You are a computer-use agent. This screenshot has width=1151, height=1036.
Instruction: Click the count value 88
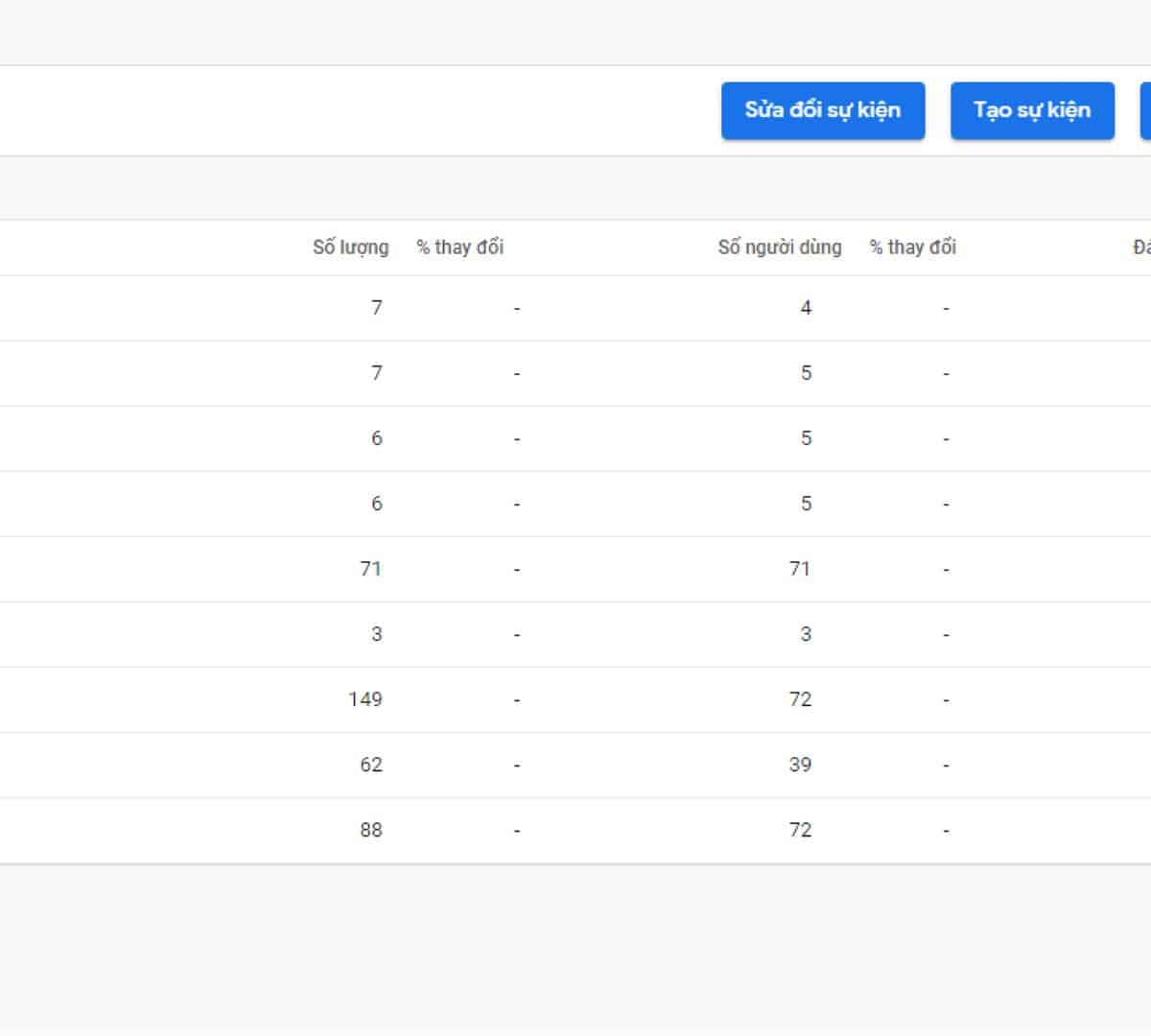[x=371, y=830]
